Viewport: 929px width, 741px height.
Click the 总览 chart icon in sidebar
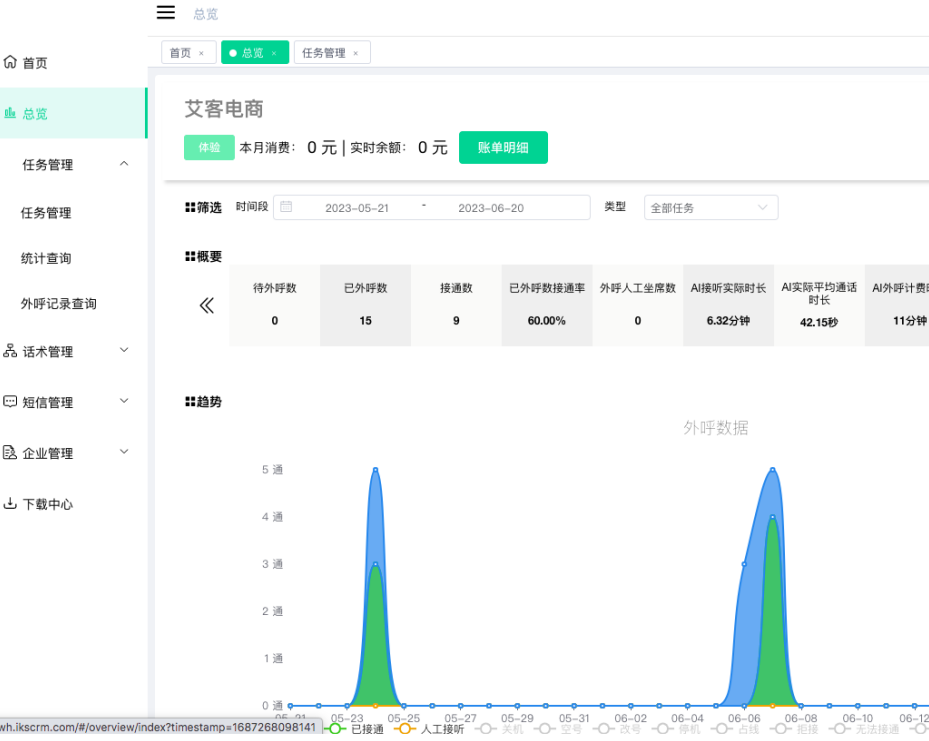(x=10, y=114)
